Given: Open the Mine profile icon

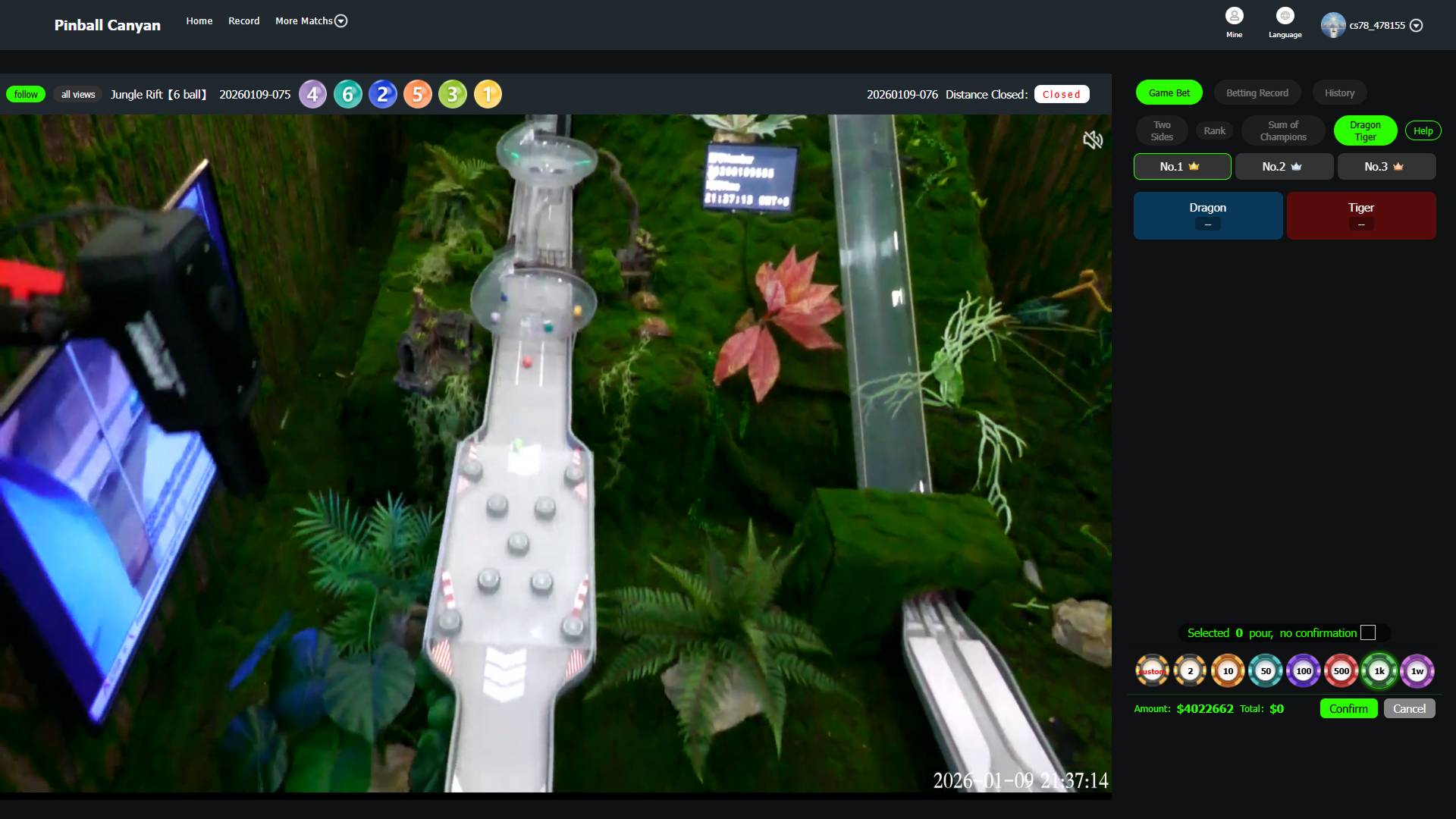Looking at the screenshot, I should [x=1234, y=17].
